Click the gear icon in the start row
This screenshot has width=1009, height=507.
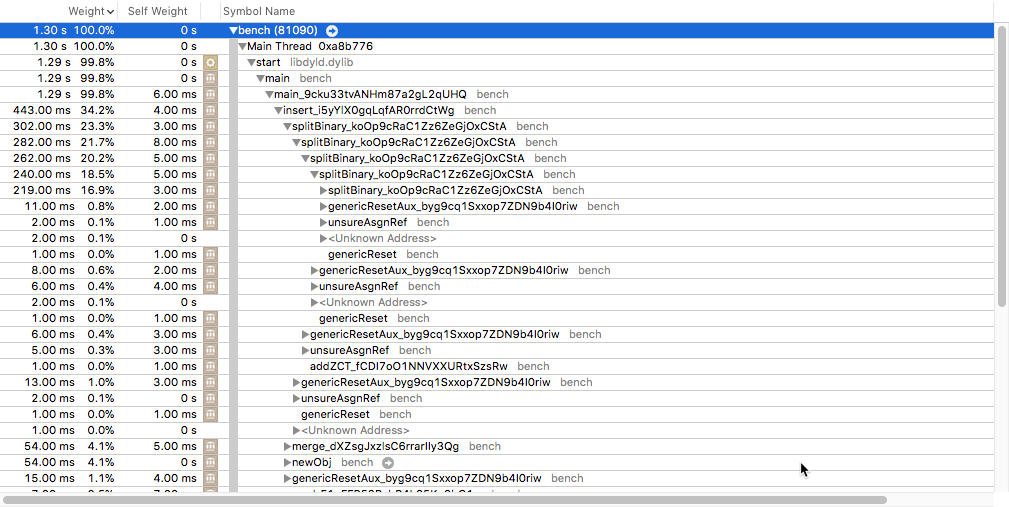tap(210, 62)
